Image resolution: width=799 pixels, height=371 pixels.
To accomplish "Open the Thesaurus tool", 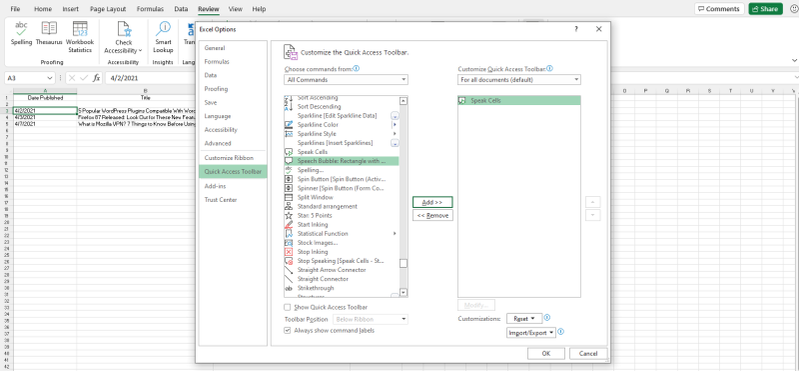I will [x=49, y=34].
